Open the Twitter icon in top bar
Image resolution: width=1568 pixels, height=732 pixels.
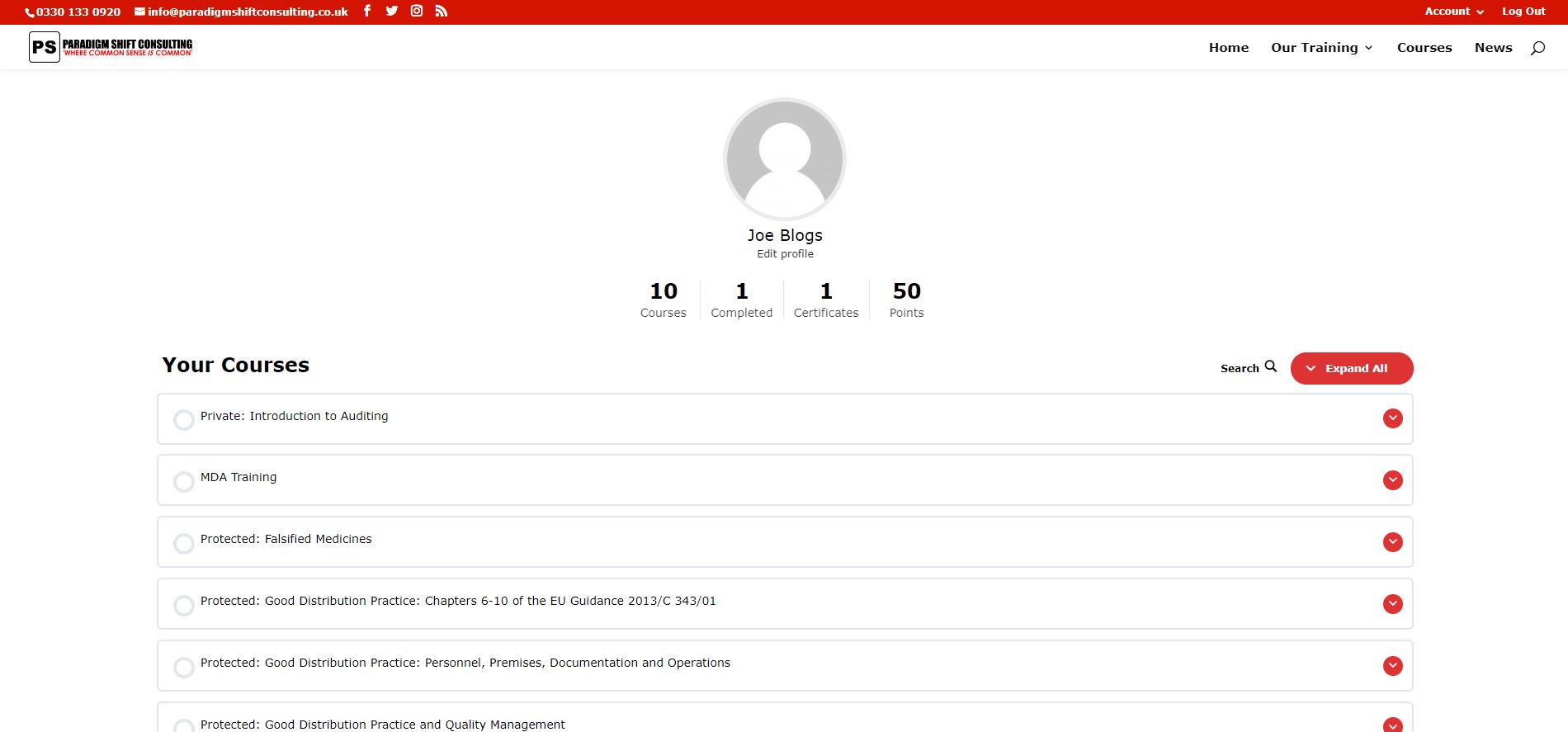pos(392,11)
